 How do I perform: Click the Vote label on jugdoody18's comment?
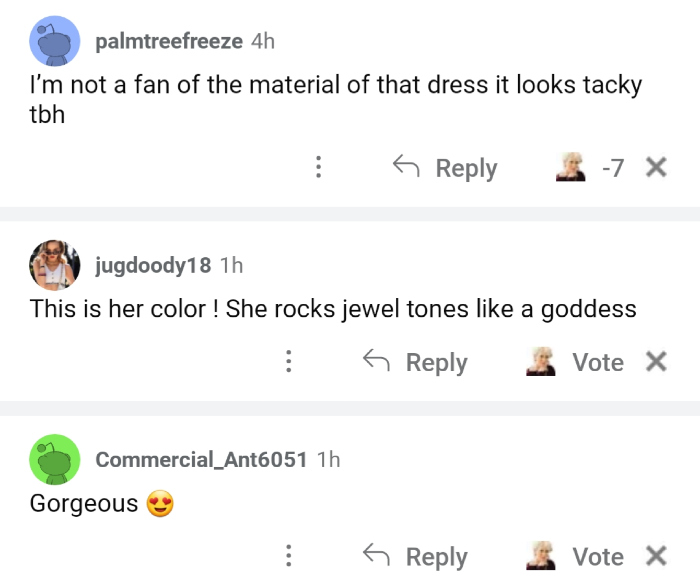(598, 362)
